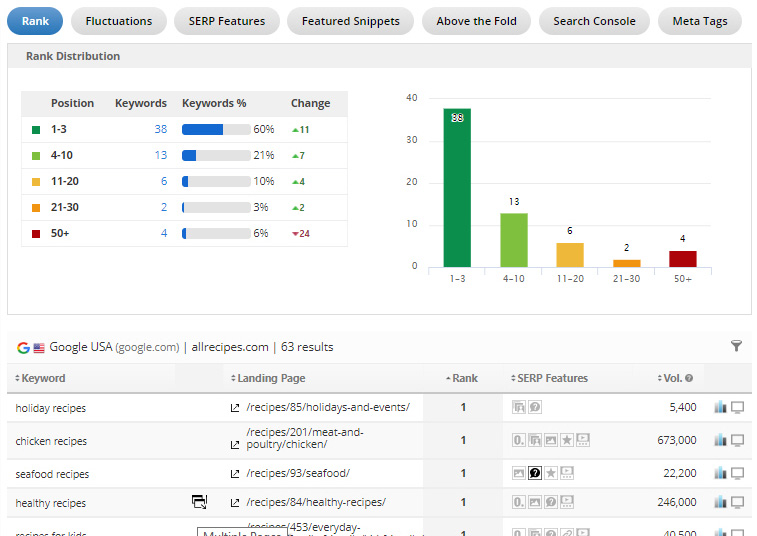This screenshot has width=757, height=536.
Task: Switch to the Fluctuations tab
Action: tap(119, 21)
